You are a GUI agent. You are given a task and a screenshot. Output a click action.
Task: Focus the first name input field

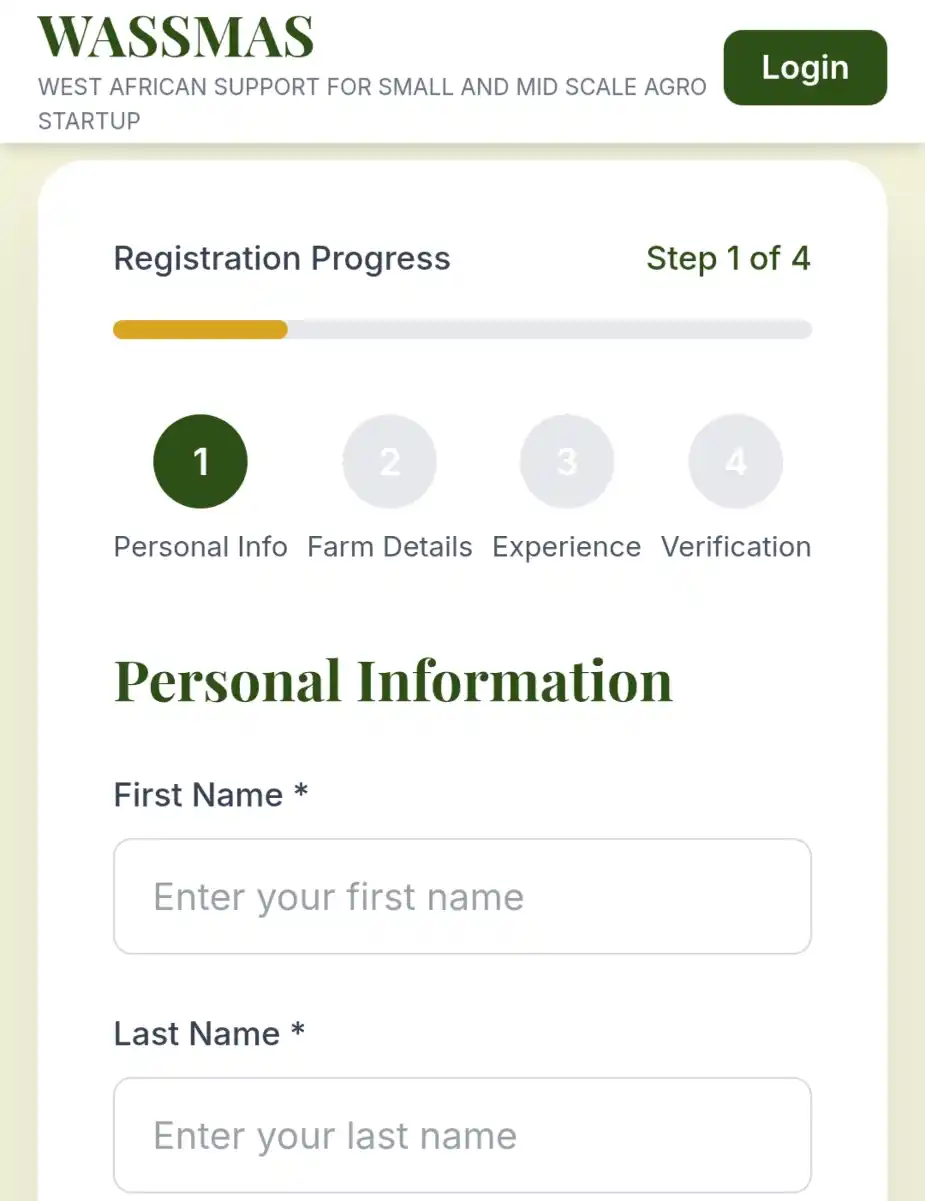pos(462,897)
